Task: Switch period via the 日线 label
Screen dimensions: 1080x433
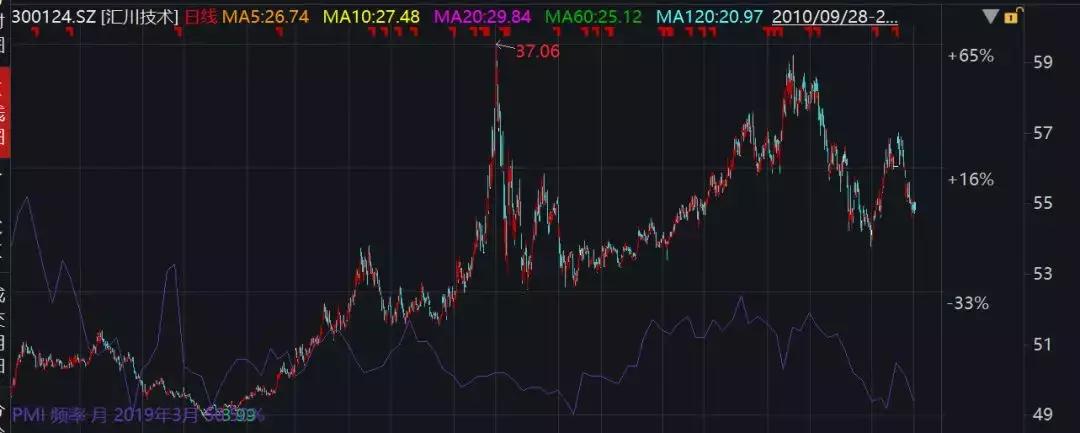Action: 201,17
